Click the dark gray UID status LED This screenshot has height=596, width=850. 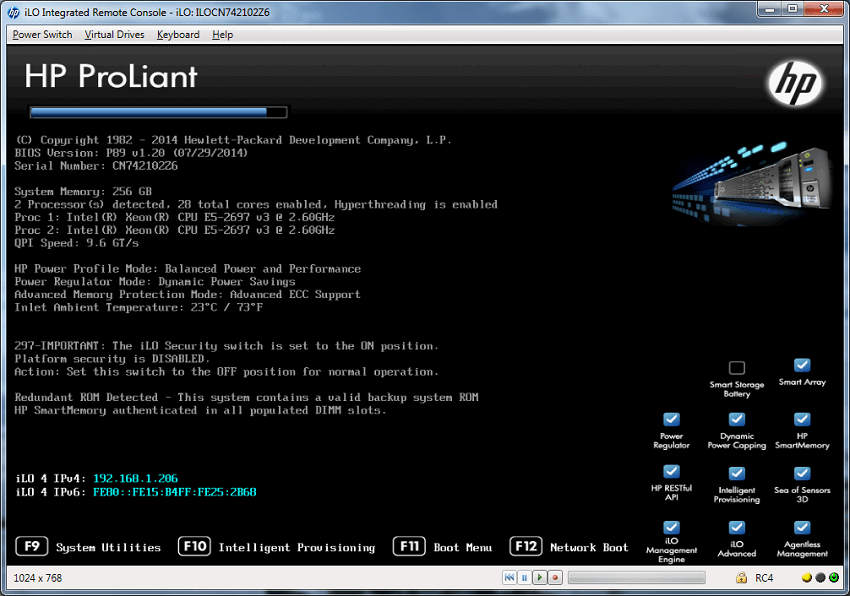pos(820,578)
